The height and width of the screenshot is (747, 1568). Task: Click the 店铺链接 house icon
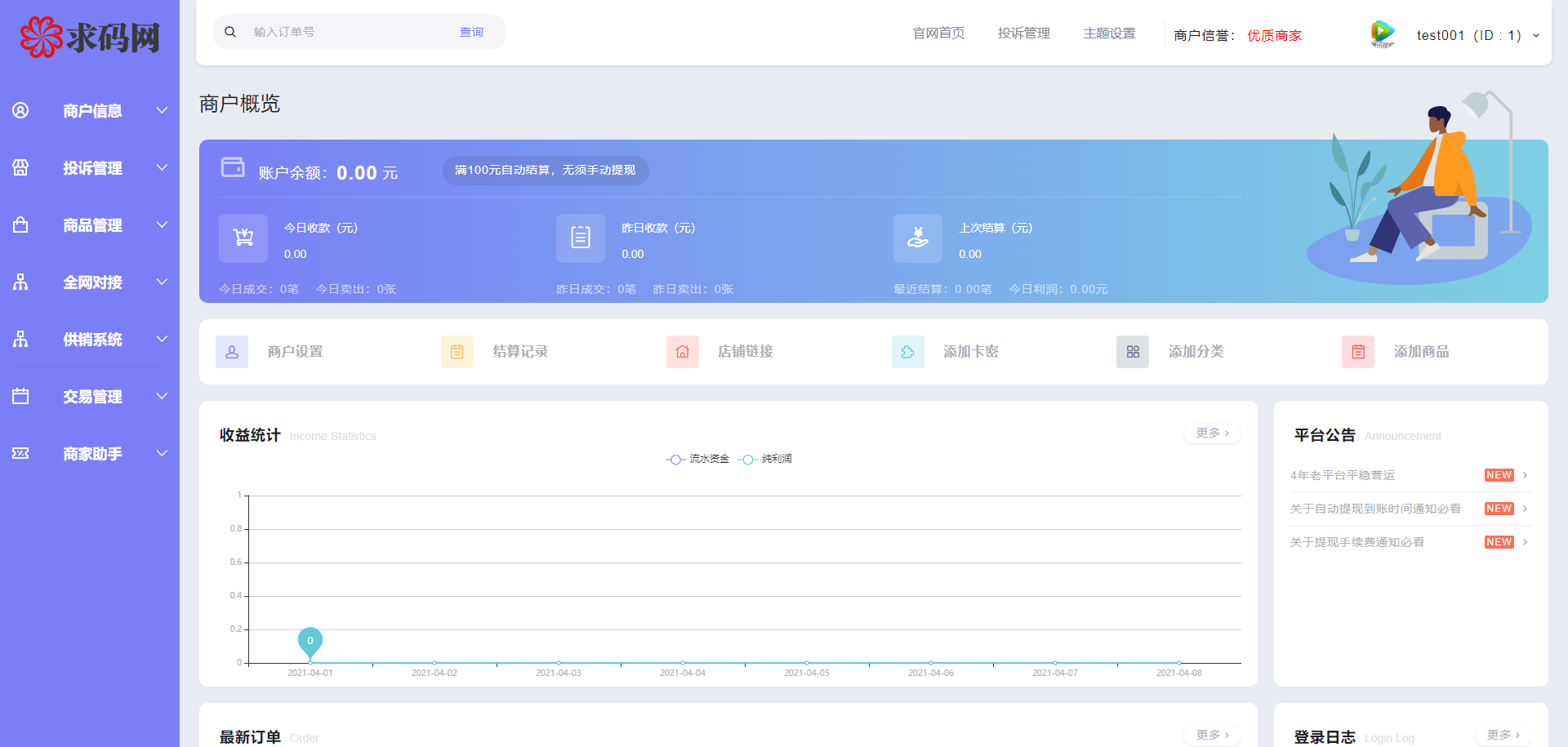coord(683,352)
